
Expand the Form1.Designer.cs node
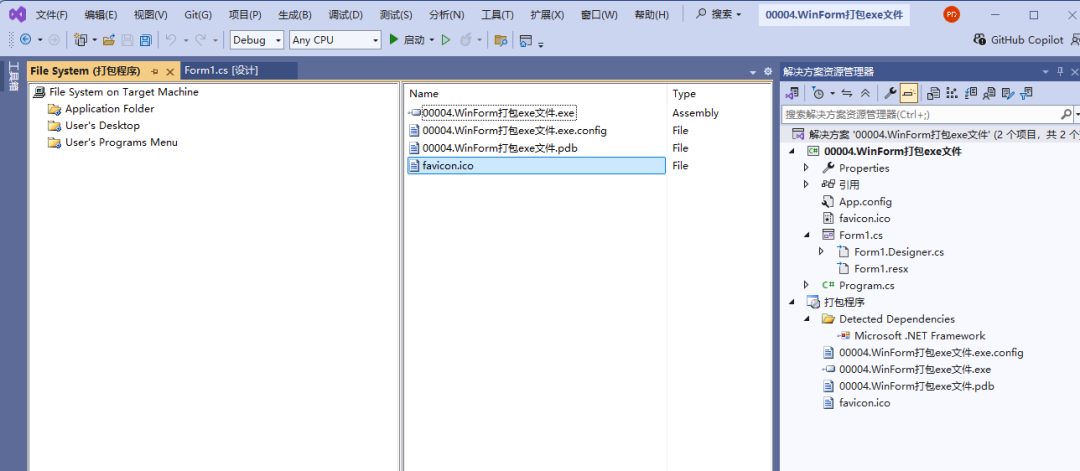tap(821, 252)
